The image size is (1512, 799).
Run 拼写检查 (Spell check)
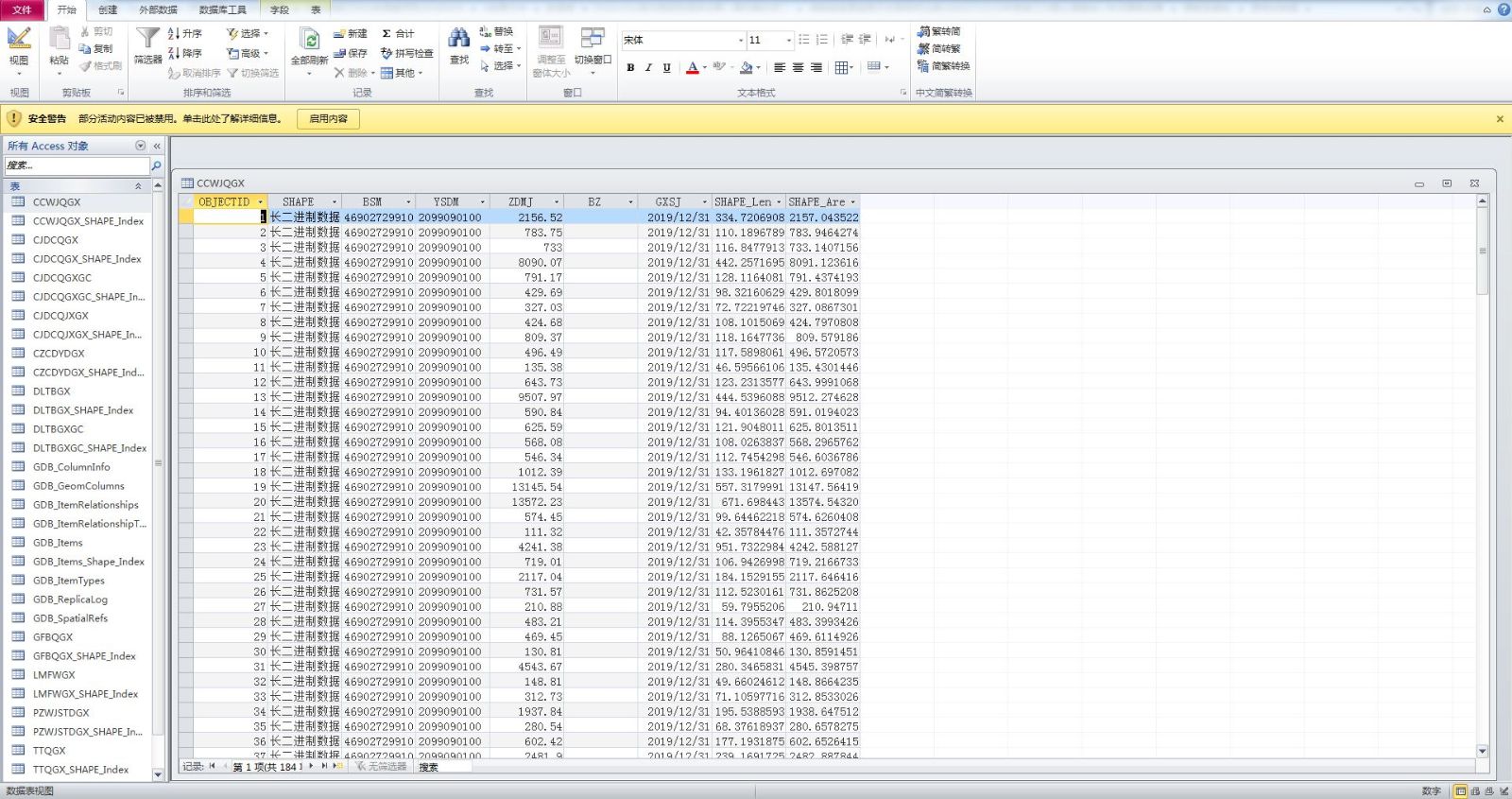point(407,53)
